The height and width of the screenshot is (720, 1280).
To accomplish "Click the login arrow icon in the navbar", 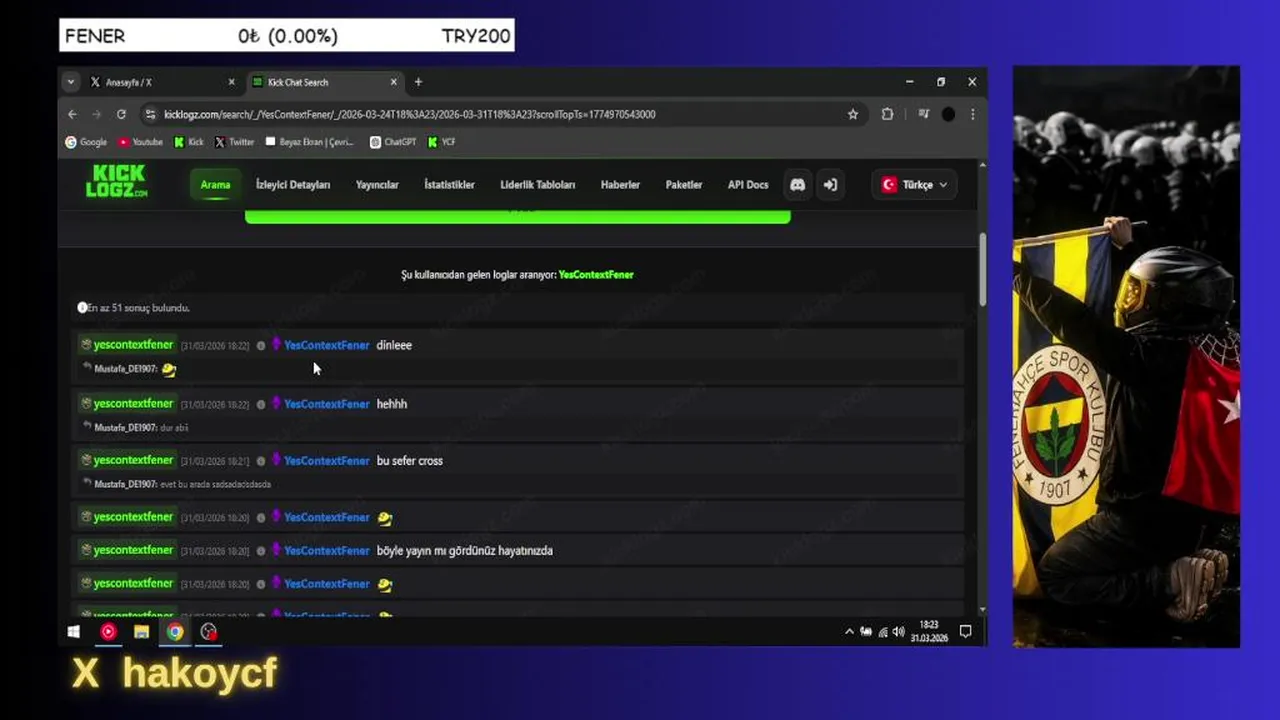I will (x=830, y=185).
